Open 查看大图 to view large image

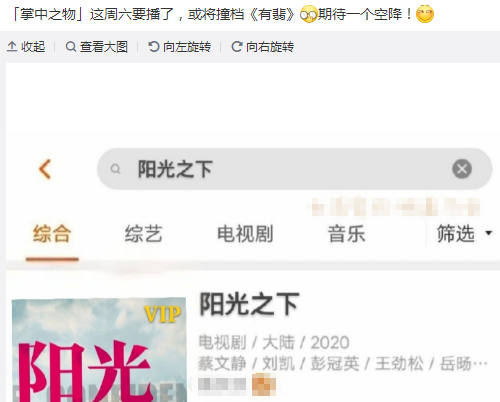(x=97, y=47)
